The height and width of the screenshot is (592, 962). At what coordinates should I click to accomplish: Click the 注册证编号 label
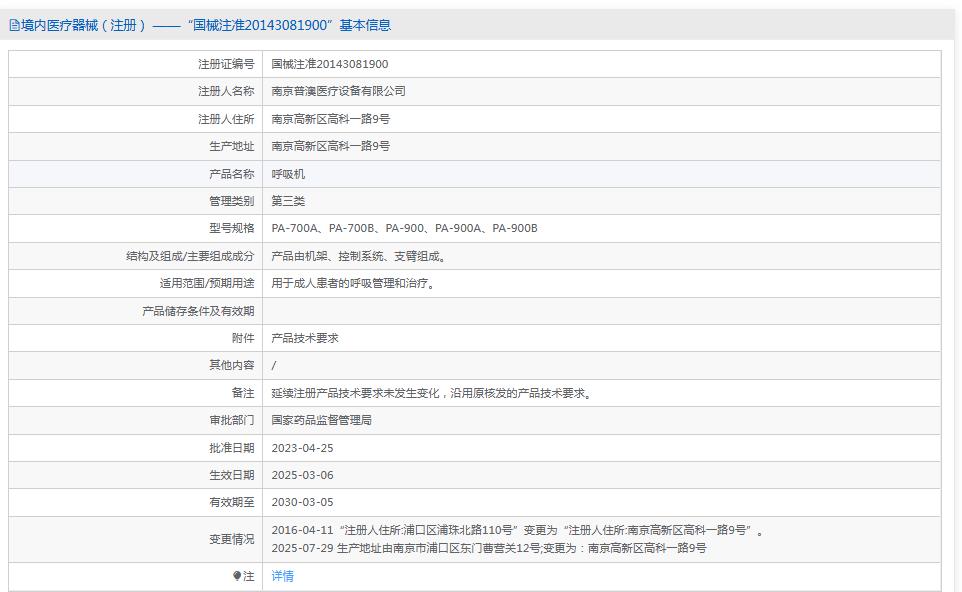(x=226, y=64)
